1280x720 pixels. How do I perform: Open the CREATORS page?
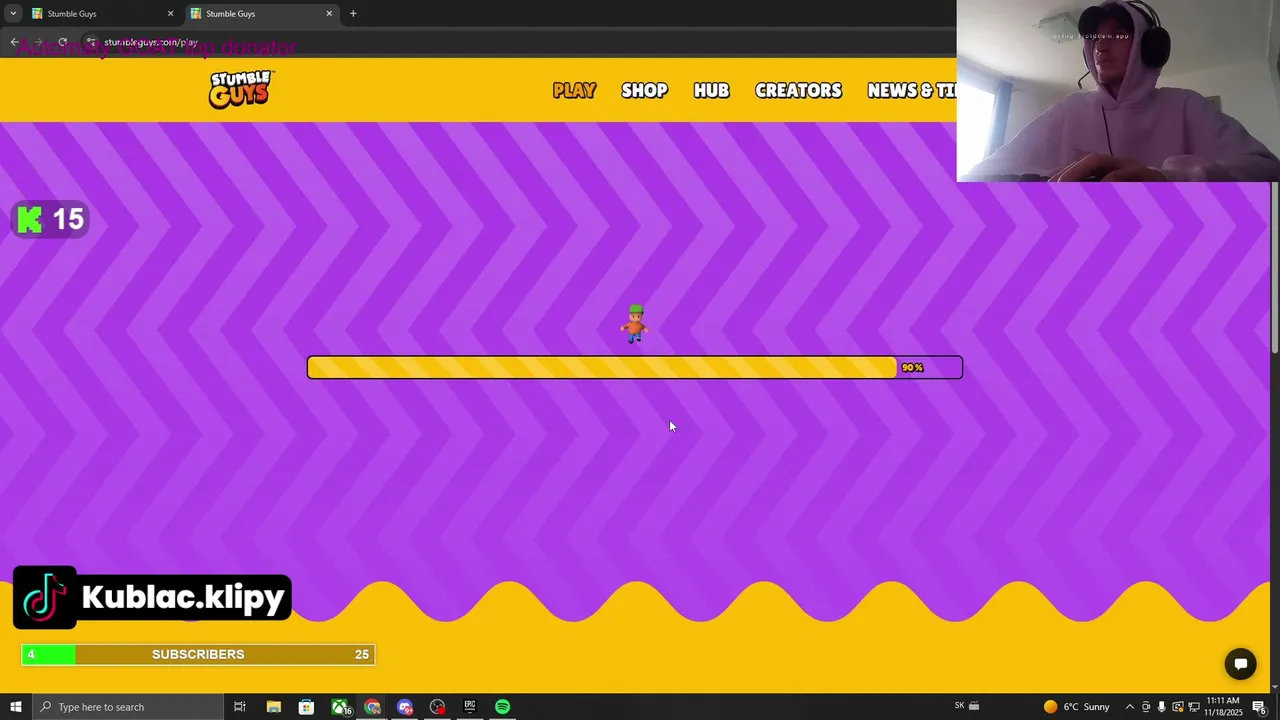pos(798,90)
